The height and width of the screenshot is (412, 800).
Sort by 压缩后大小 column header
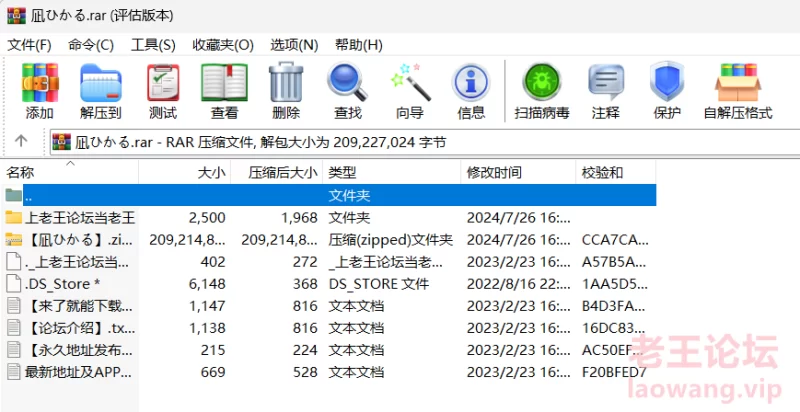(277, 172)
